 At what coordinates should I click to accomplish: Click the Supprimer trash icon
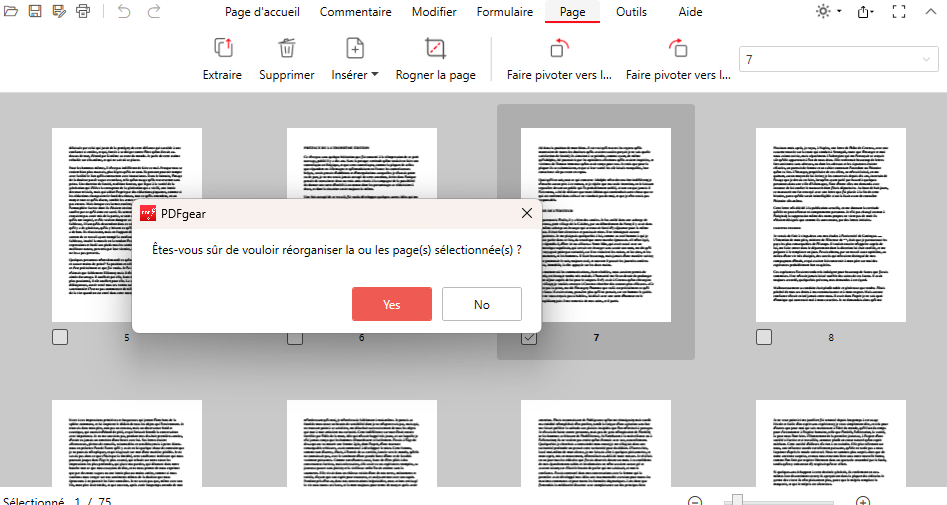click(x=287, y=48)
